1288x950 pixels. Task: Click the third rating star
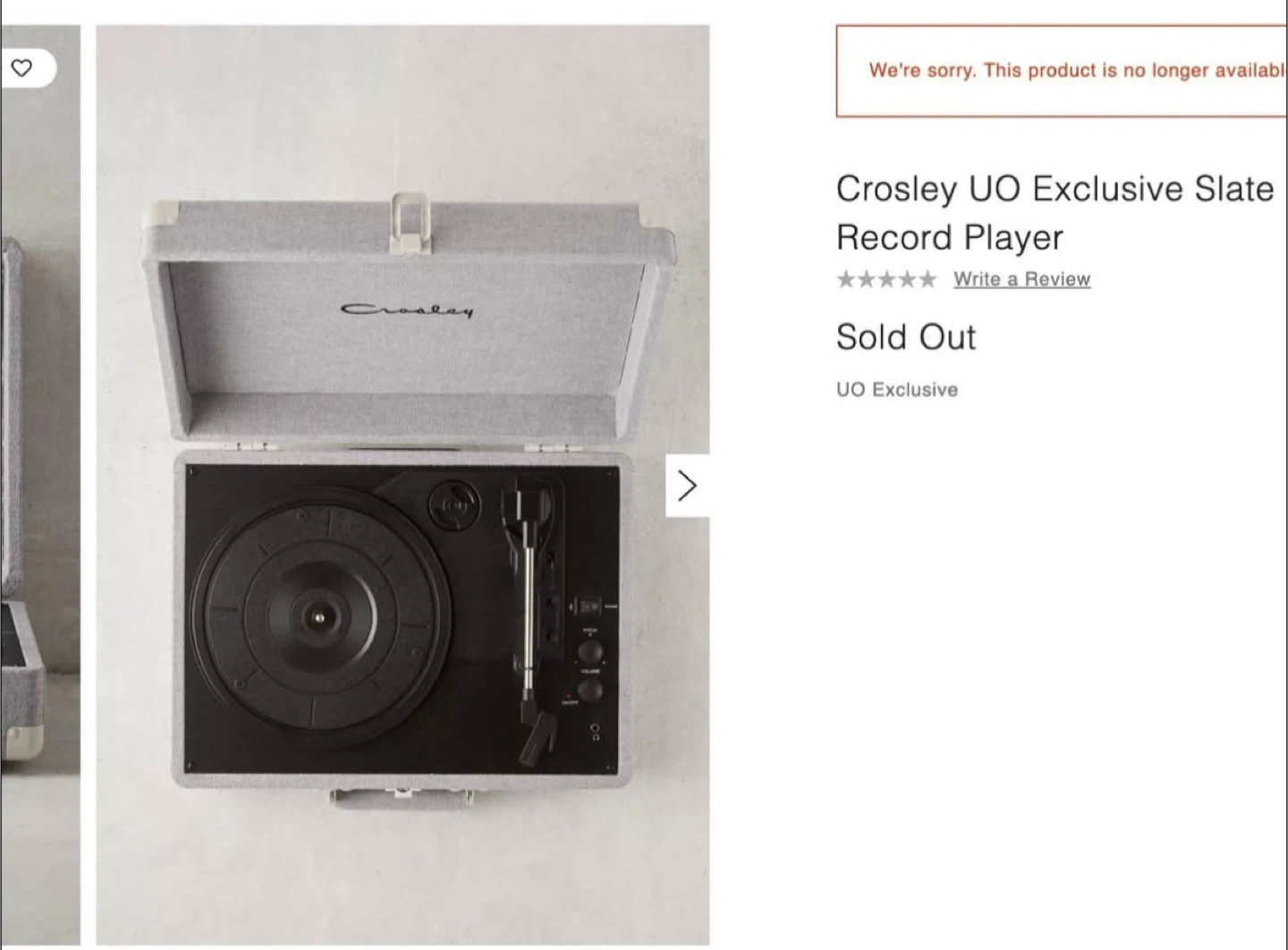(886, 279)
